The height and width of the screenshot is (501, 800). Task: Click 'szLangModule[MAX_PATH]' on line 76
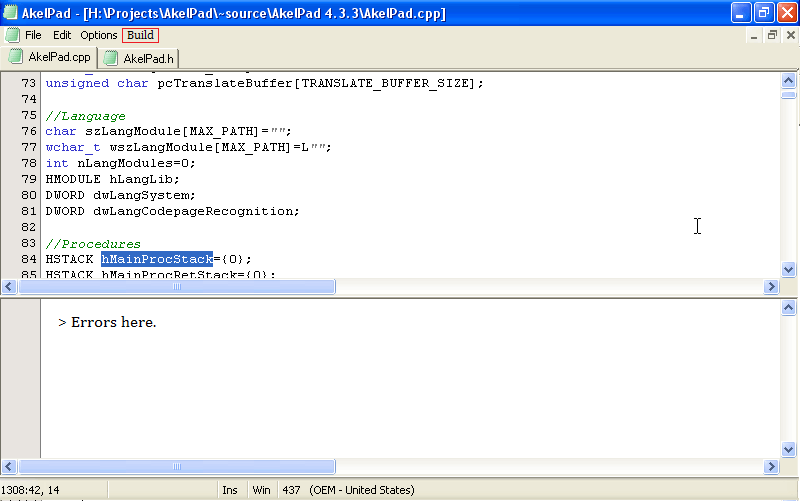click(x=172, y=132)
